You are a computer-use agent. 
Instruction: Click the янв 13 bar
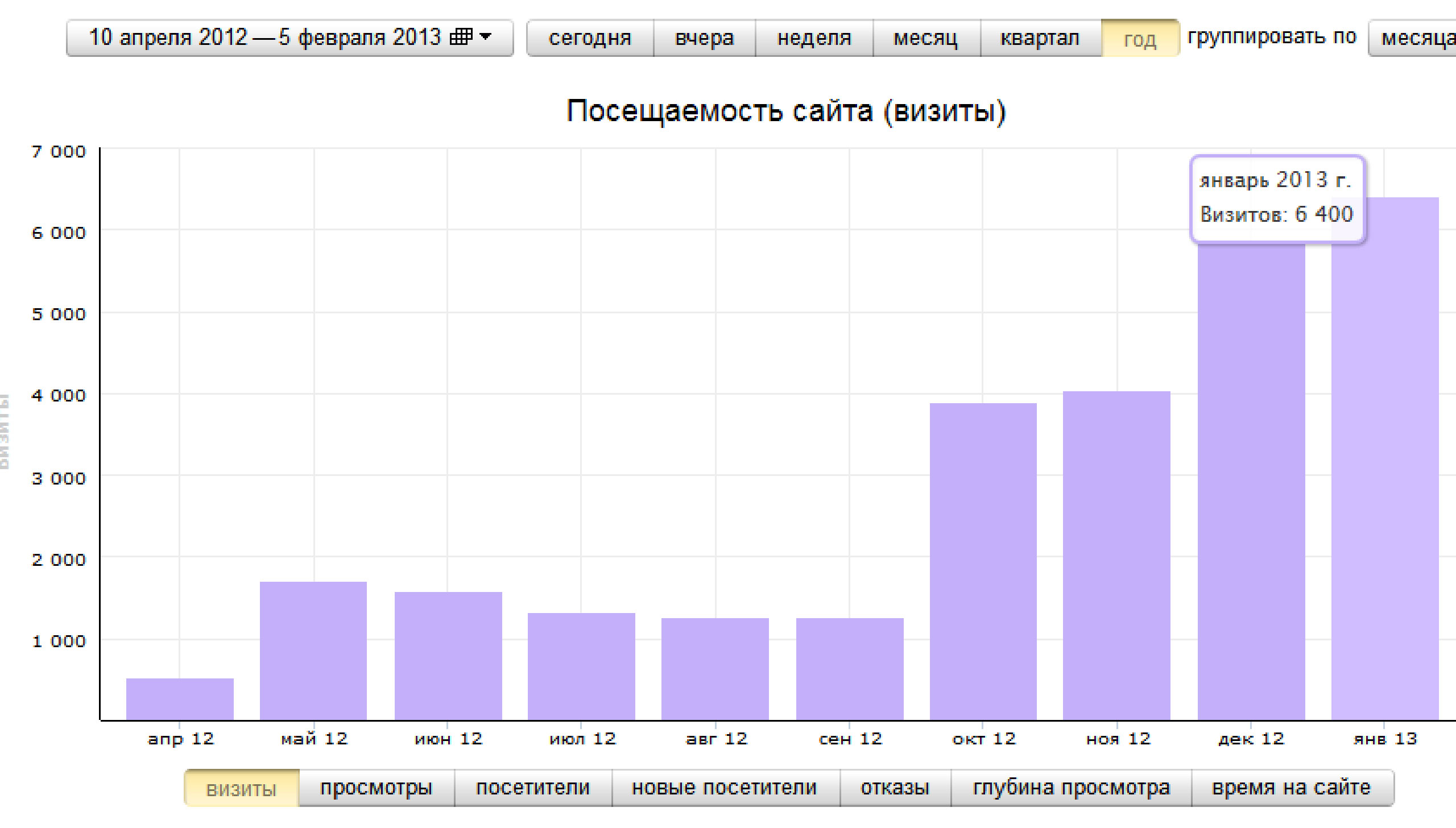[x=1385, y=458]
